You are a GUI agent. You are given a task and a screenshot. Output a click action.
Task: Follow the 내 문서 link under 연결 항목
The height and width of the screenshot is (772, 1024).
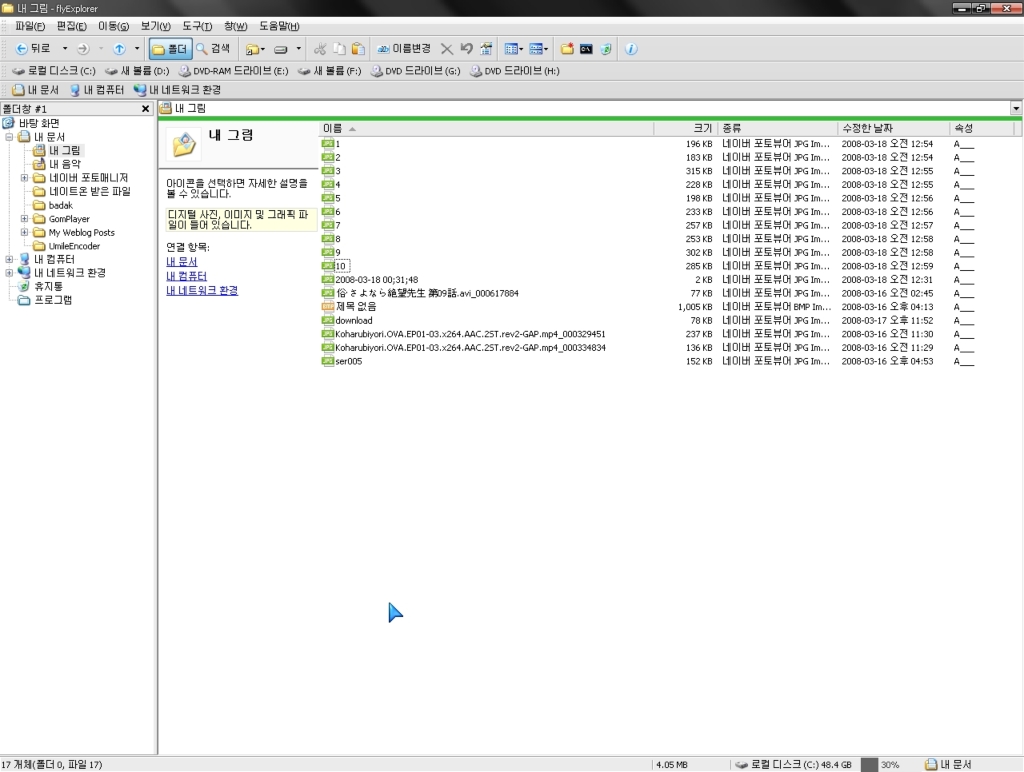pyautogui.click(x=182, y=261)
